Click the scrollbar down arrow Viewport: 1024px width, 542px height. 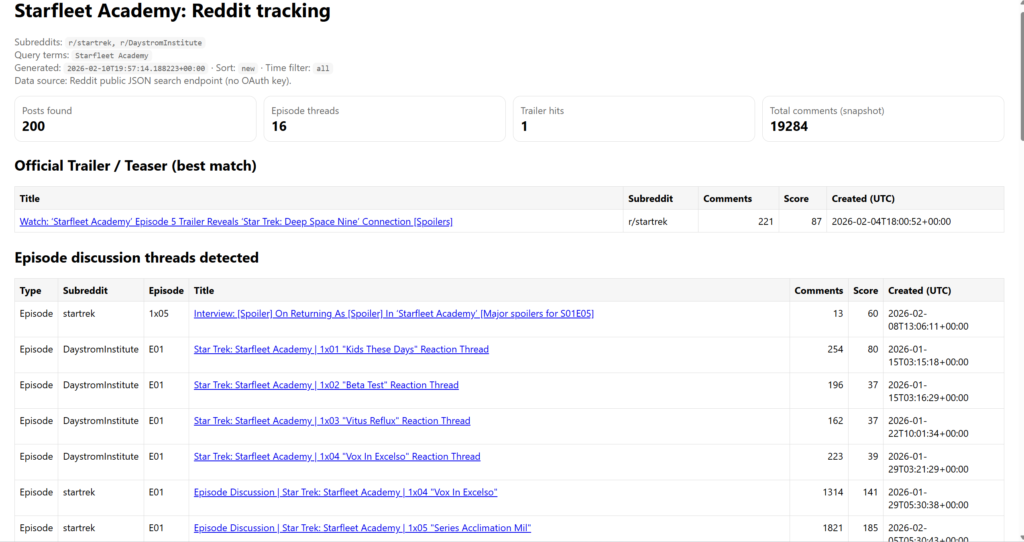click(x=1016, y=535)
